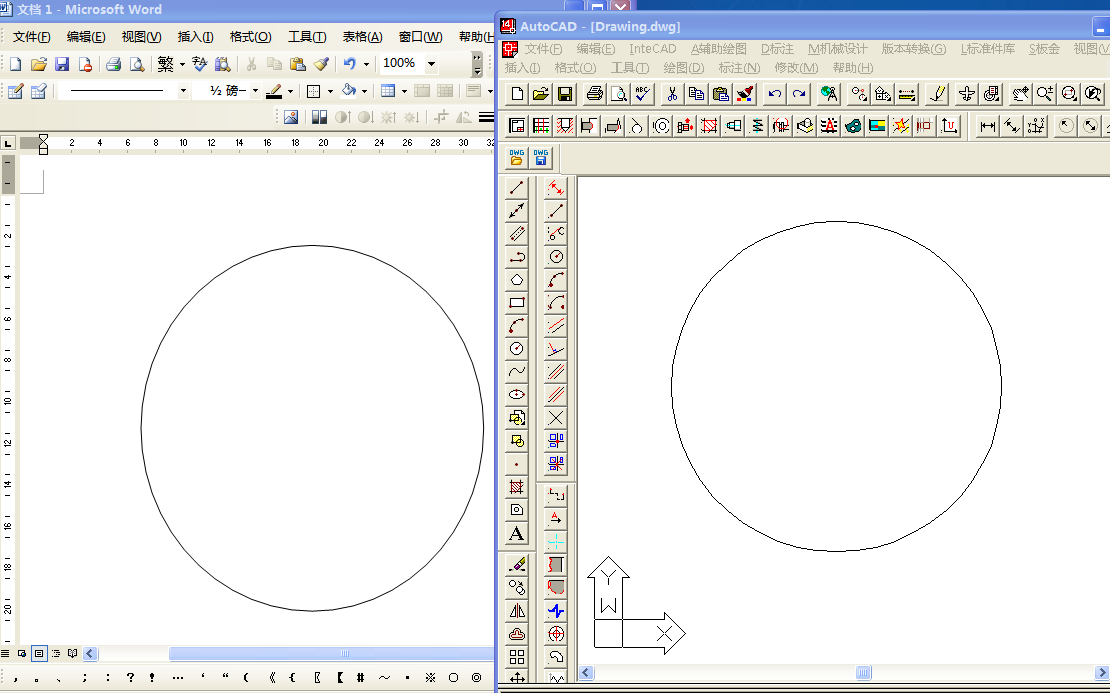Screen dimensions: 1110x693
Task: Click the tab-stop selector on Word's ruler
Action: (8, 143)
